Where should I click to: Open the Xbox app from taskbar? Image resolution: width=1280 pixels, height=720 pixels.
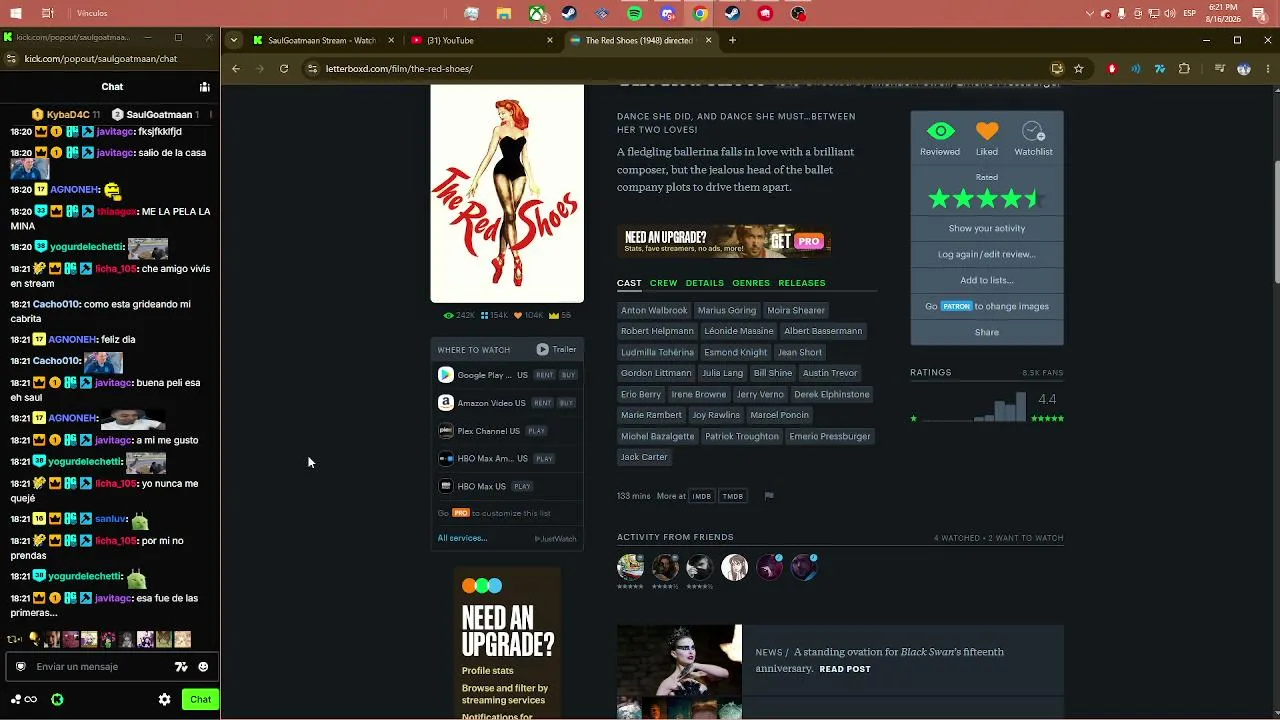[x=537, y=14]
